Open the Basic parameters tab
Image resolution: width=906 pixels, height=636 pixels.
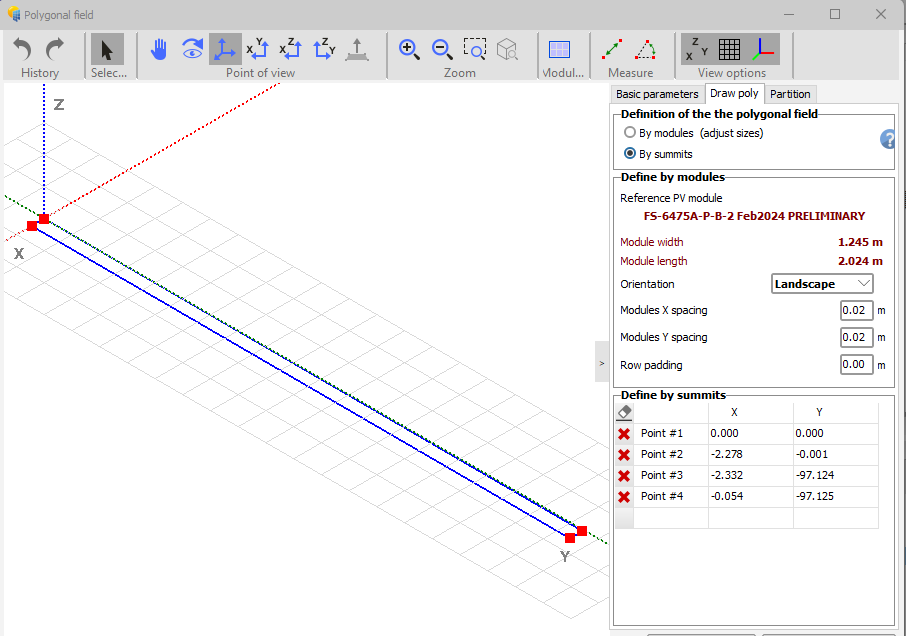(x=657, y=94)
